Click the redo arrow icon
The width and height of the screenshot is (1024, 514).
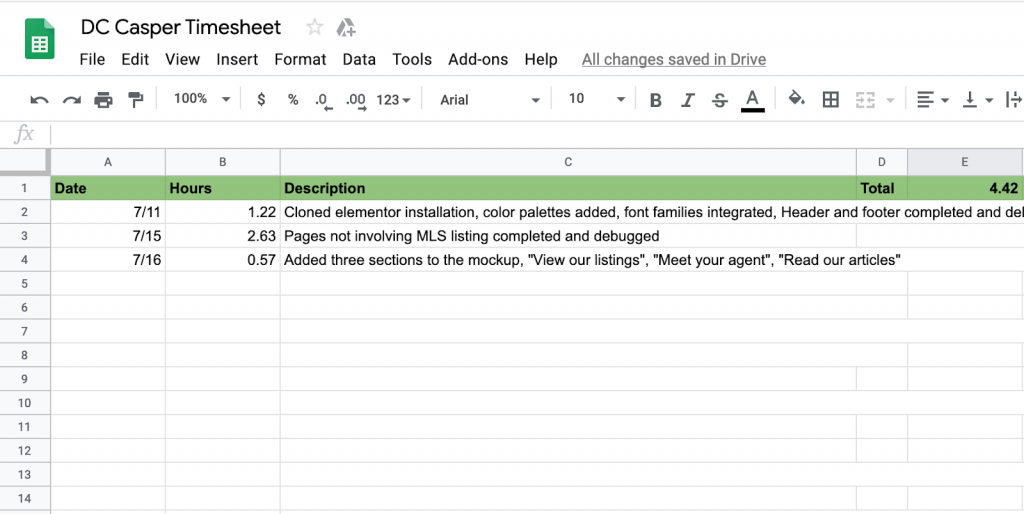72,100
